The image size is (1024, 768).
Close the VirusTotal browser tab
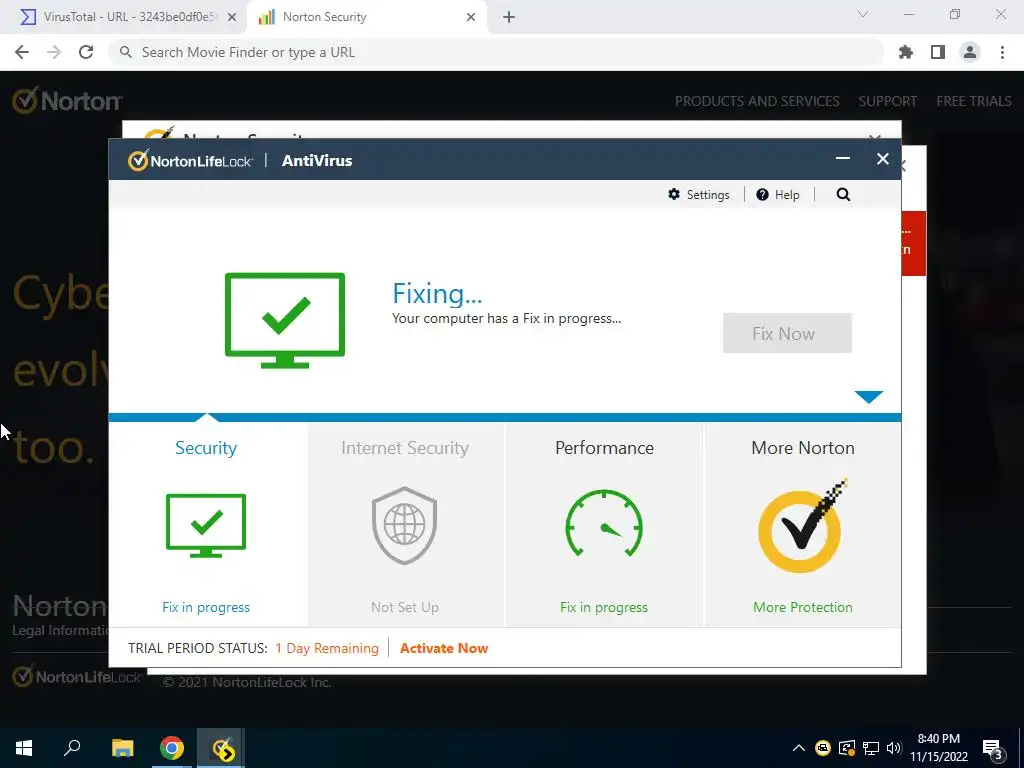(x=232, y=17)
